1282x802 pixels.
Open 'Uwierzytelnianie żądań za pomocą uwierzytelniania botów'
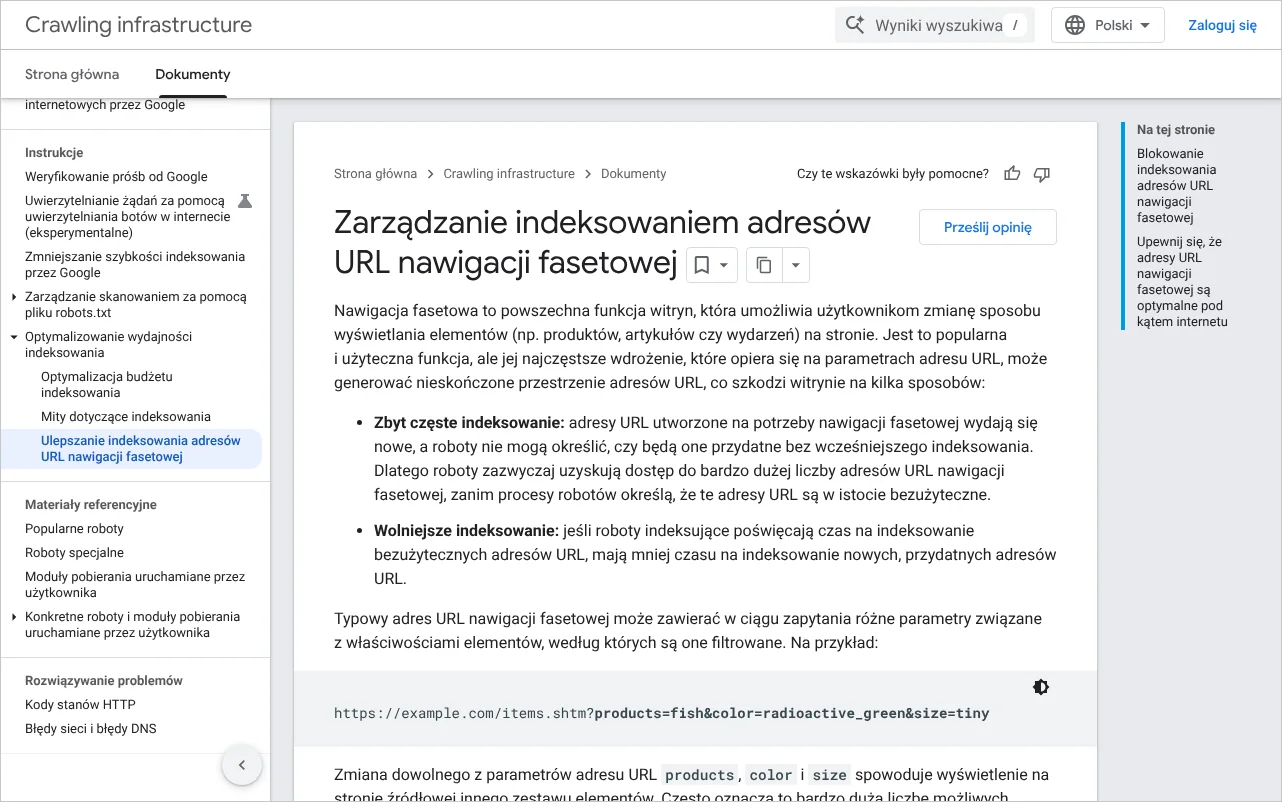(128, 217)
